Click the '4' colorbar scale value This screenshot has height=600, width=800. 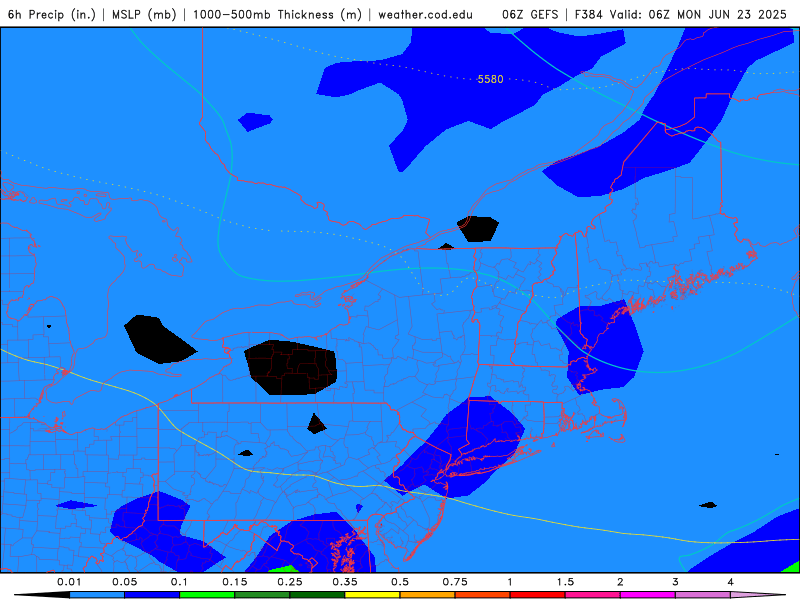[x=731, y=582]
